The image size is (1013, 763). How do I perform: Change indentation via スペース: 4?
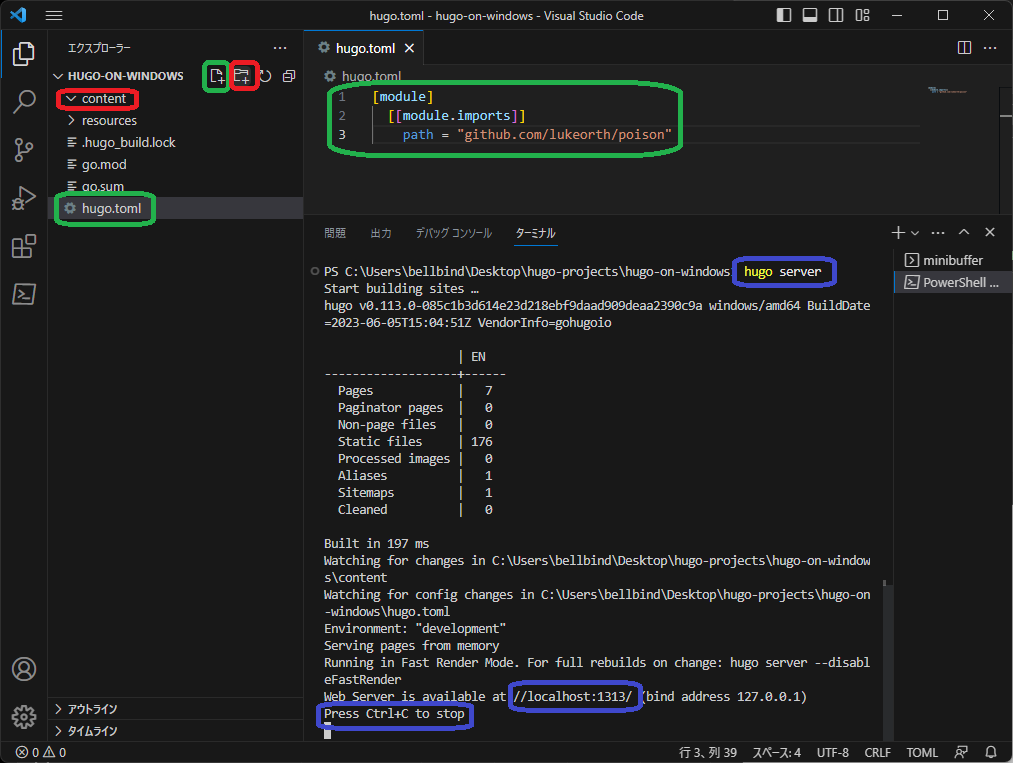pos(776,753)
